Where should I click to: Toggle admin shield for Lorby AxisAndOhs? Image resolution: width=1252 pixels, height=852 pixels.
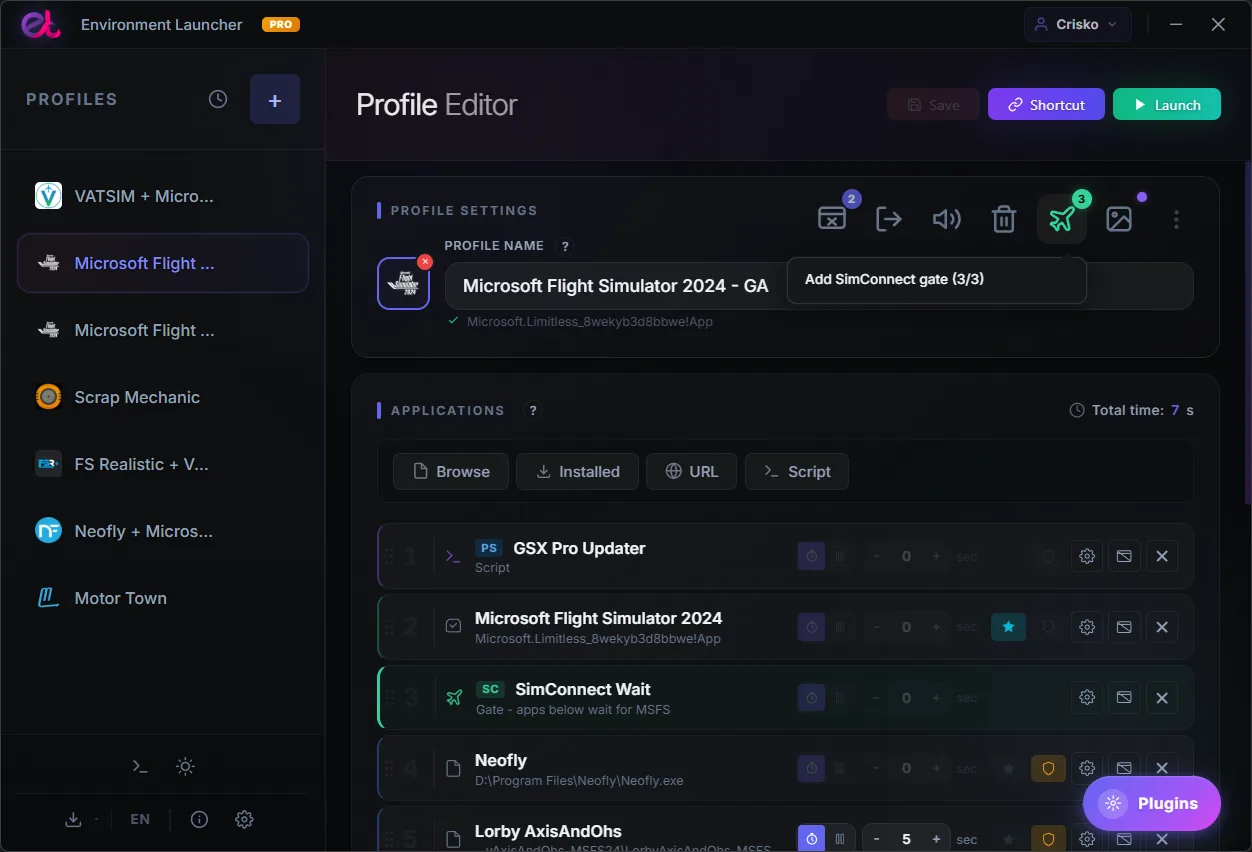tap(1049, 839)
